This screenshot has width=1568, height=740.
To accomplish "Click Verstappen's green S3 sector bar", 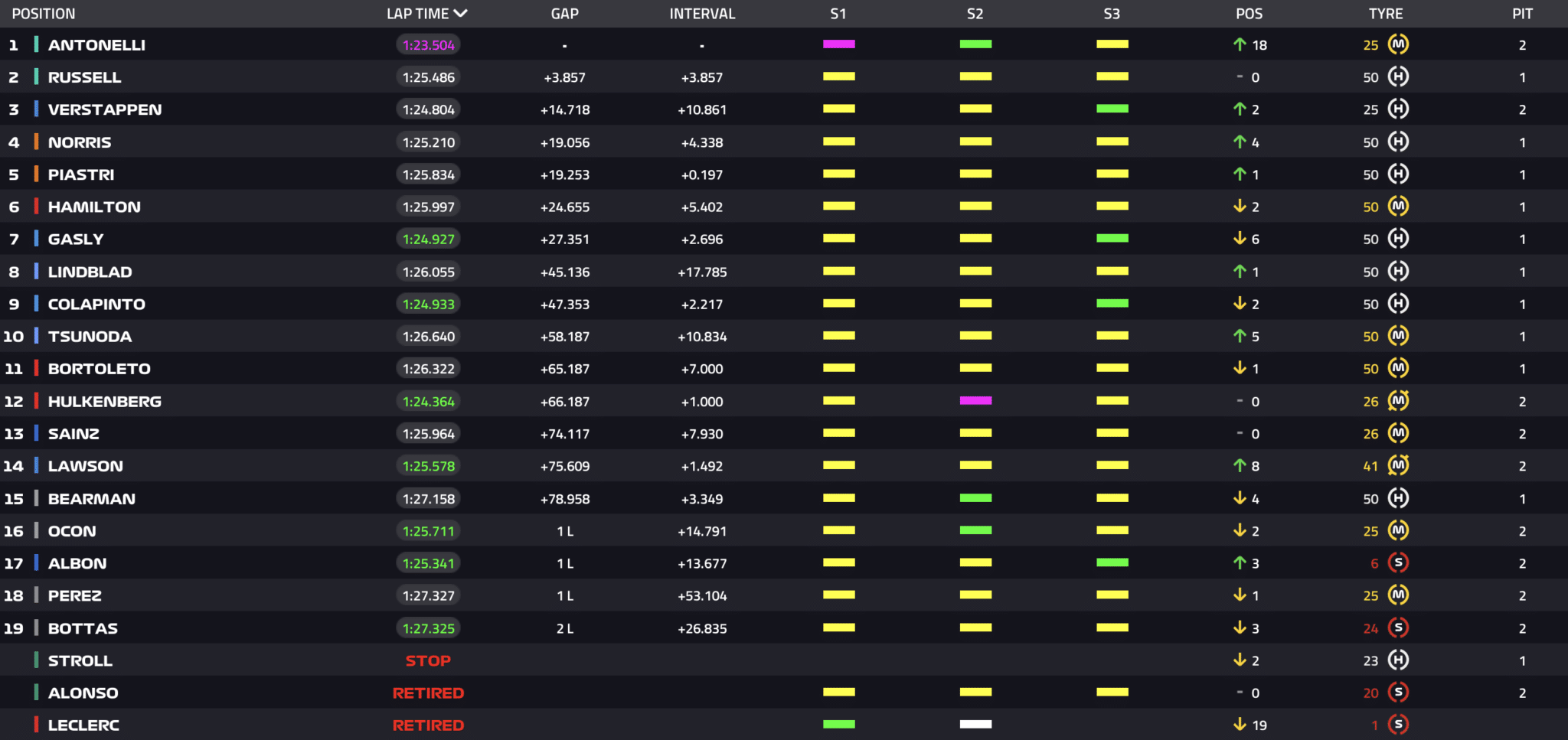I will [1112, 109].
